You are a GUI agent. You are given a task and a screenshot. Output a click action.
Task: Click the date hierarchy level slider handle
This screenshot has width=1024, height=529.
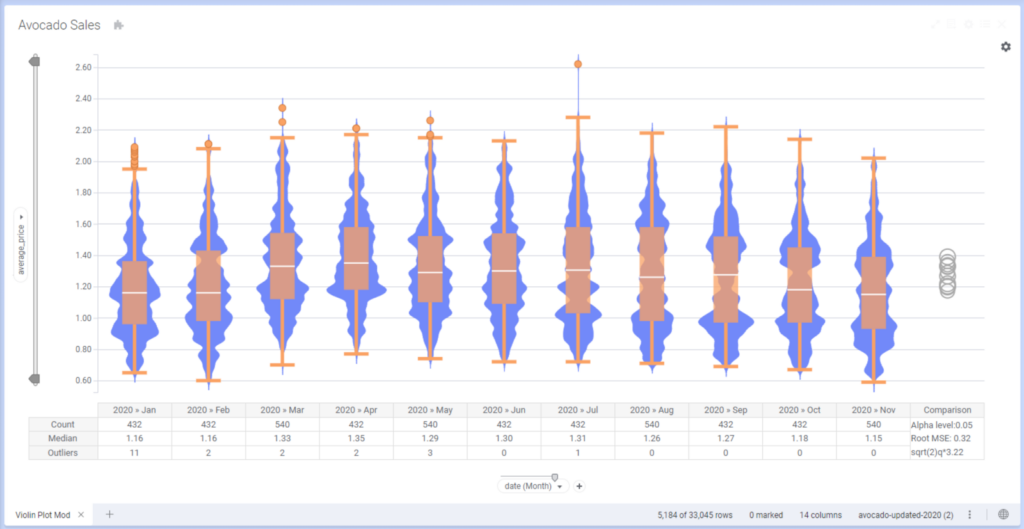click(x=555, y=476)
